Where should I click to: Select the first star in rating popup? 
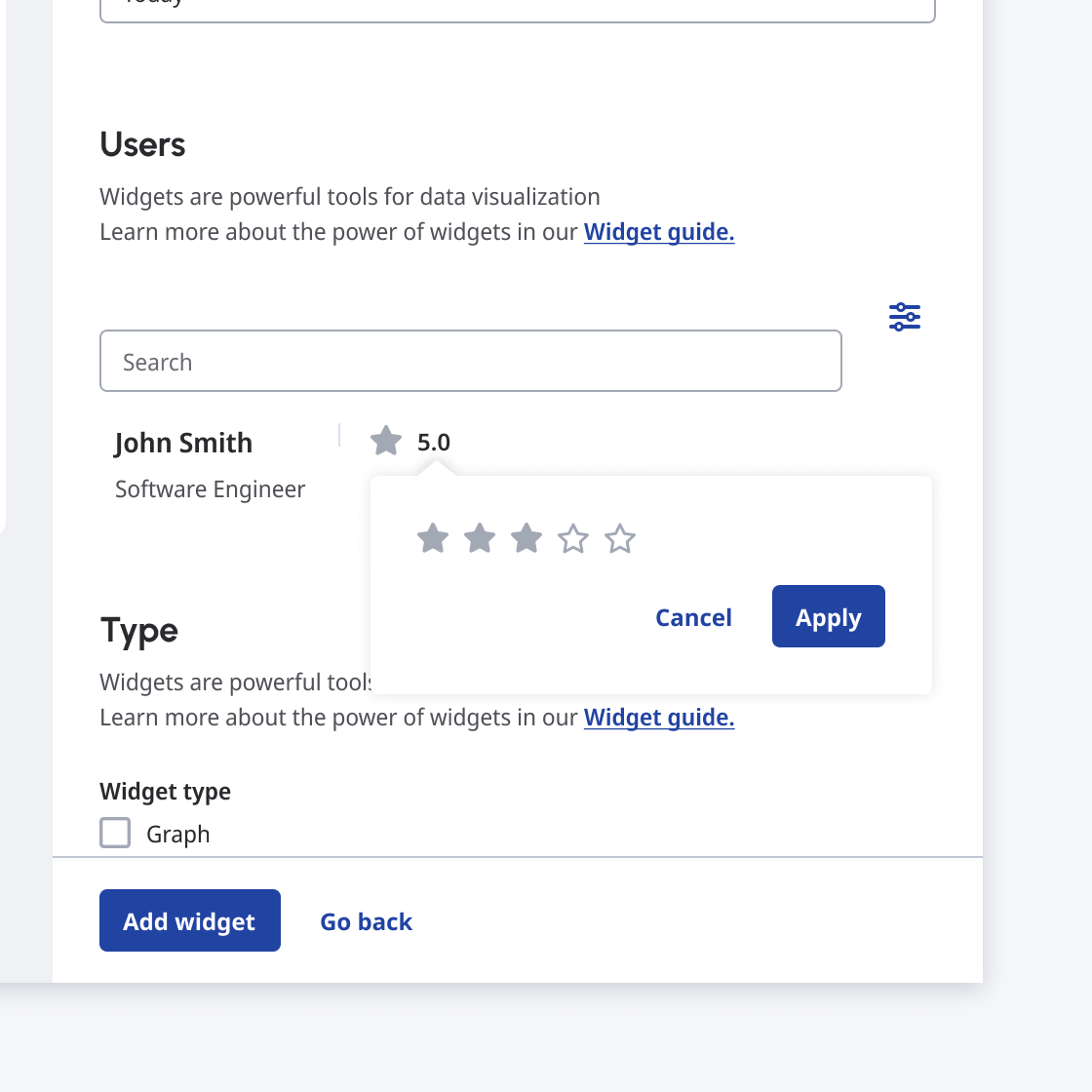[433, 538]
